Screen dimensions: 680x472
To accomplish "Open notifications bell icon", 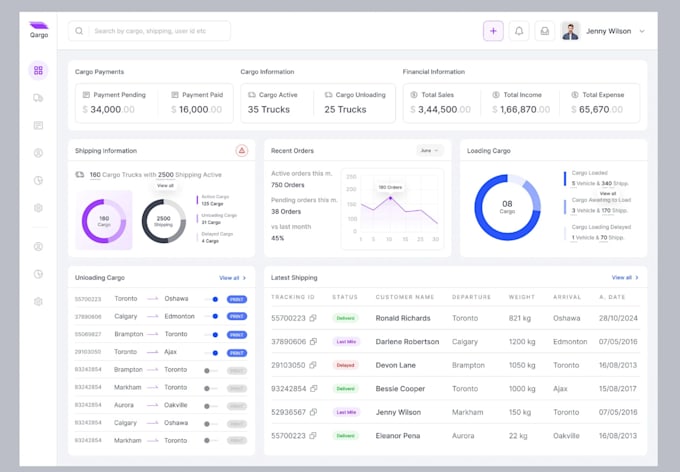I will pos(519,31).
